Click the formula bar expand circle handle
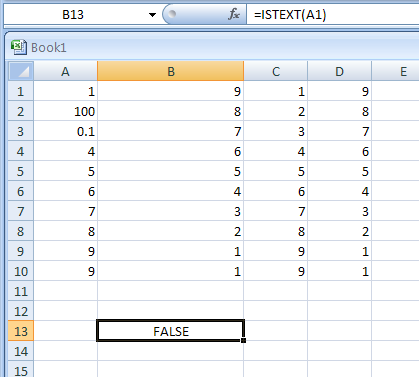The width and height of the screenshot is (419, 377). (x=172, y=14)
